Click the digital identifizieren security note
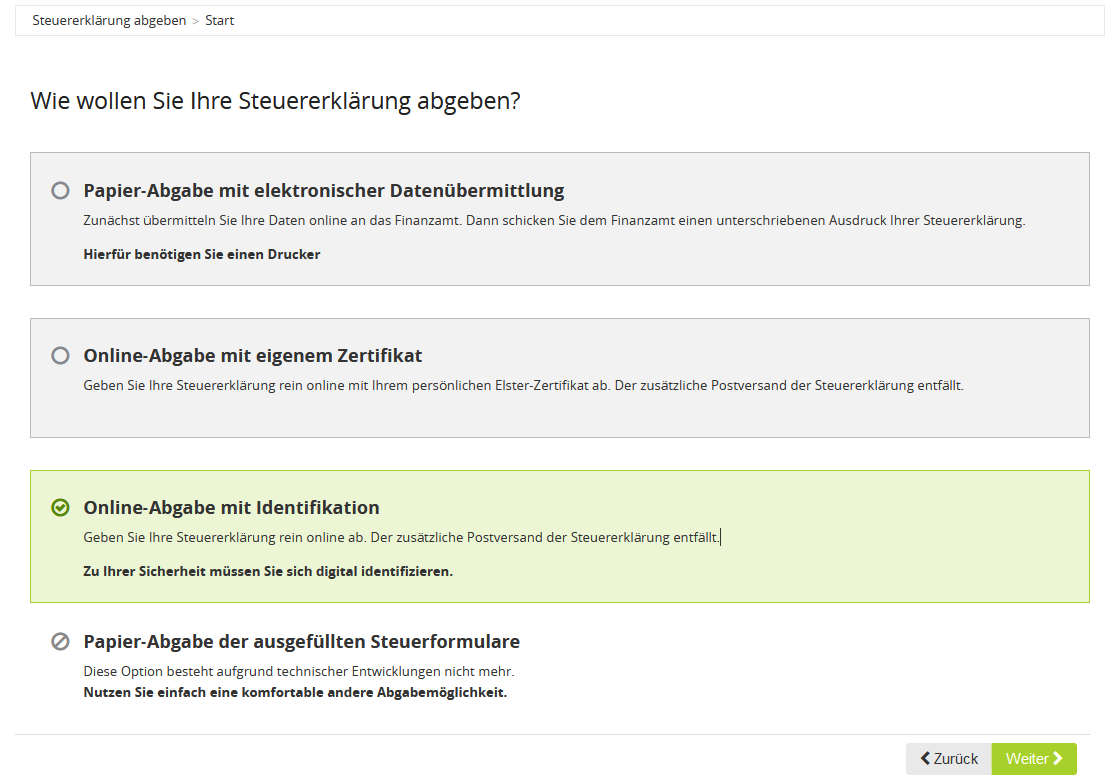 (267, 572)
